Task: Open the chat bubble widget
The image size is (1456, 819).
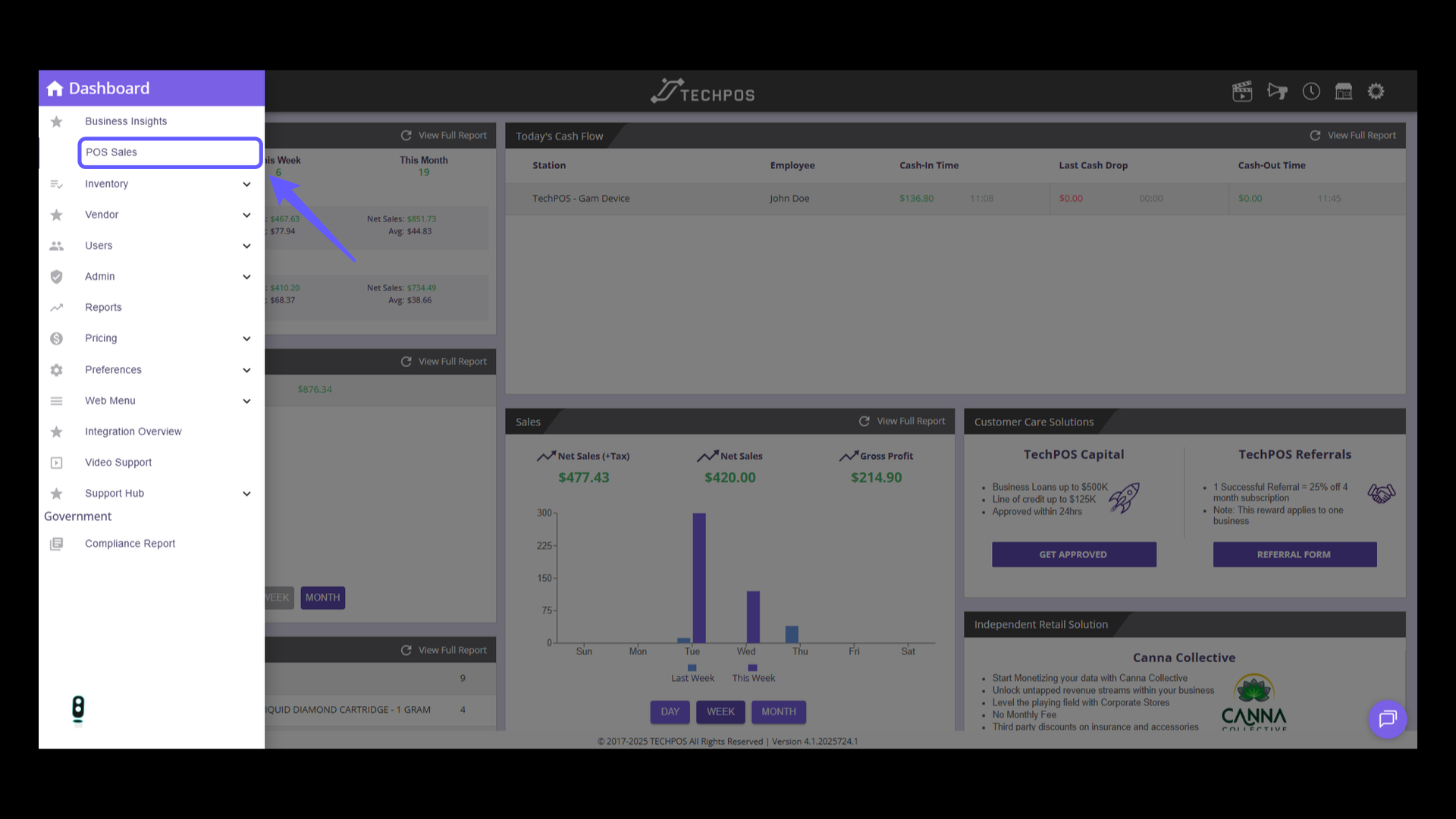Action: [x=1388, y=719]
